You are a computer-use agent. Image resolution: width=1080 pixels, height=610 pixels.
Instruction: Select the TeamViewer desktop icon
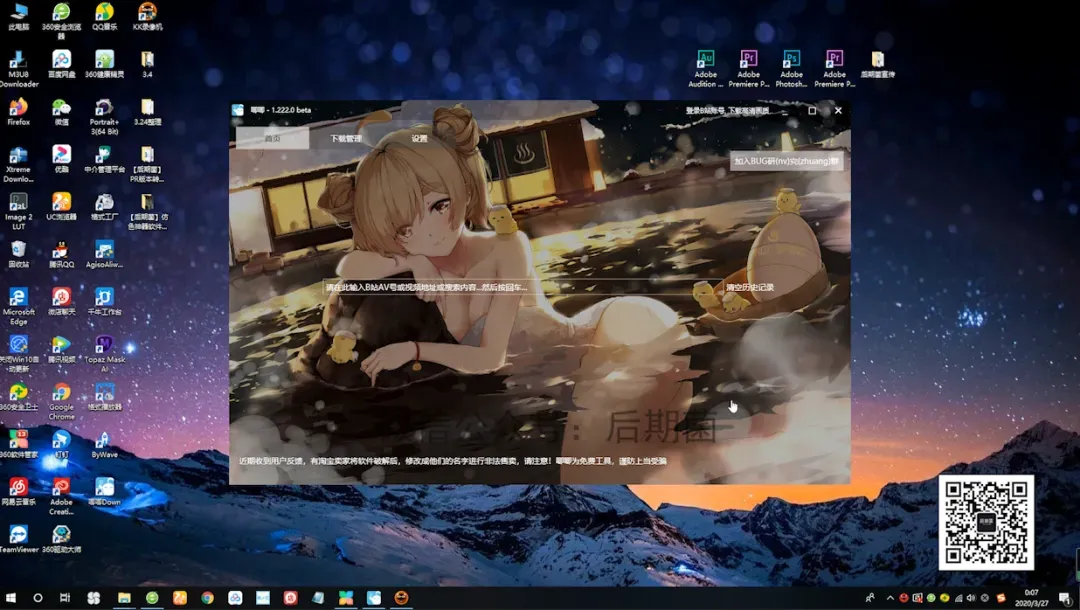[x=19, y=540]
